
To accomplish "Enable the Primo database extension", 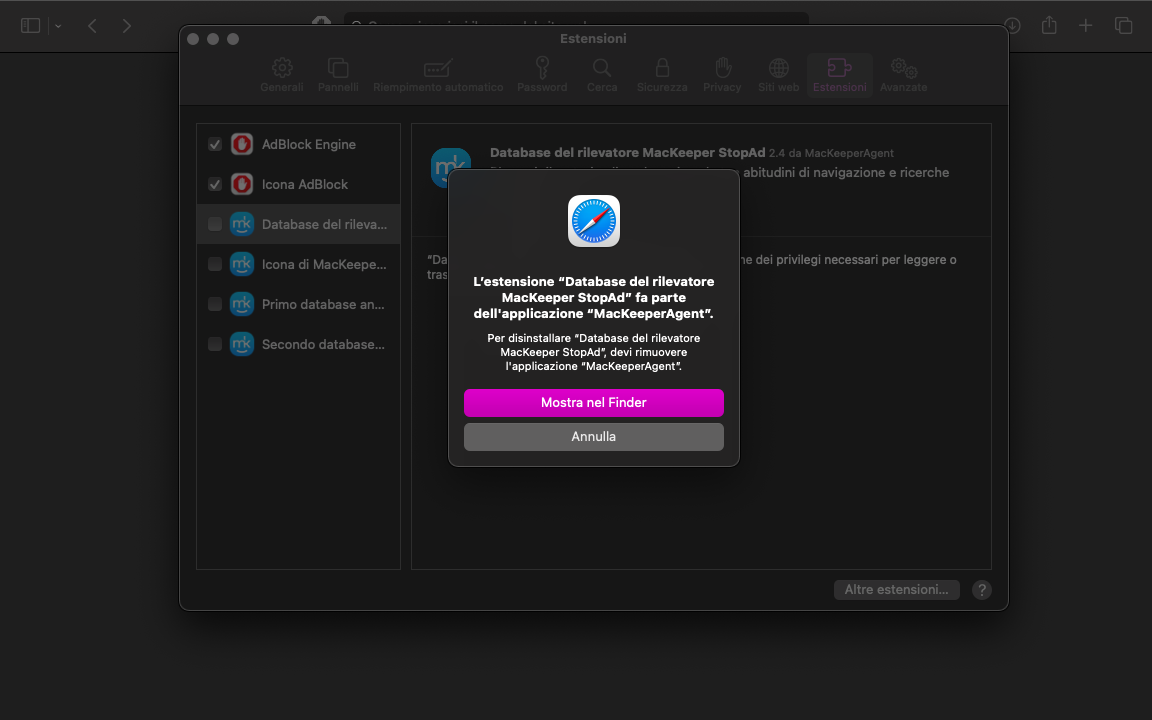I will click(x=214, y=304).
